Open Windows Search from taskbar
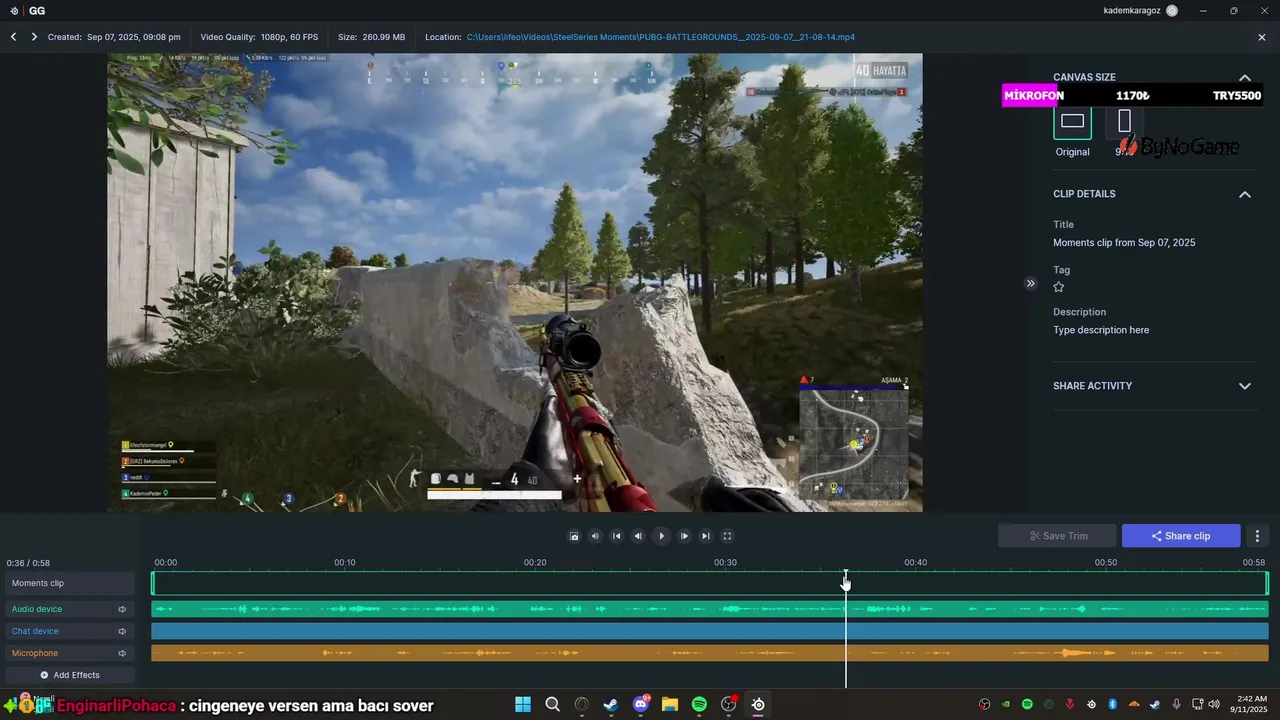The height and width of the screenshot is (720, 1280). pyautogui.click(x=552, y=705)
